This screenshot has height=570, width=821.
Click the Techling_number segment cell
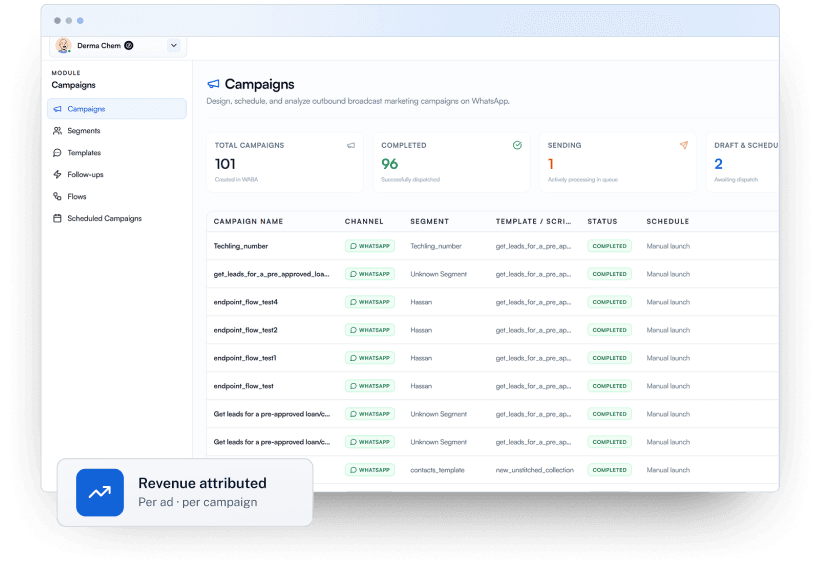pyautogui.click(x=436, y=247)
